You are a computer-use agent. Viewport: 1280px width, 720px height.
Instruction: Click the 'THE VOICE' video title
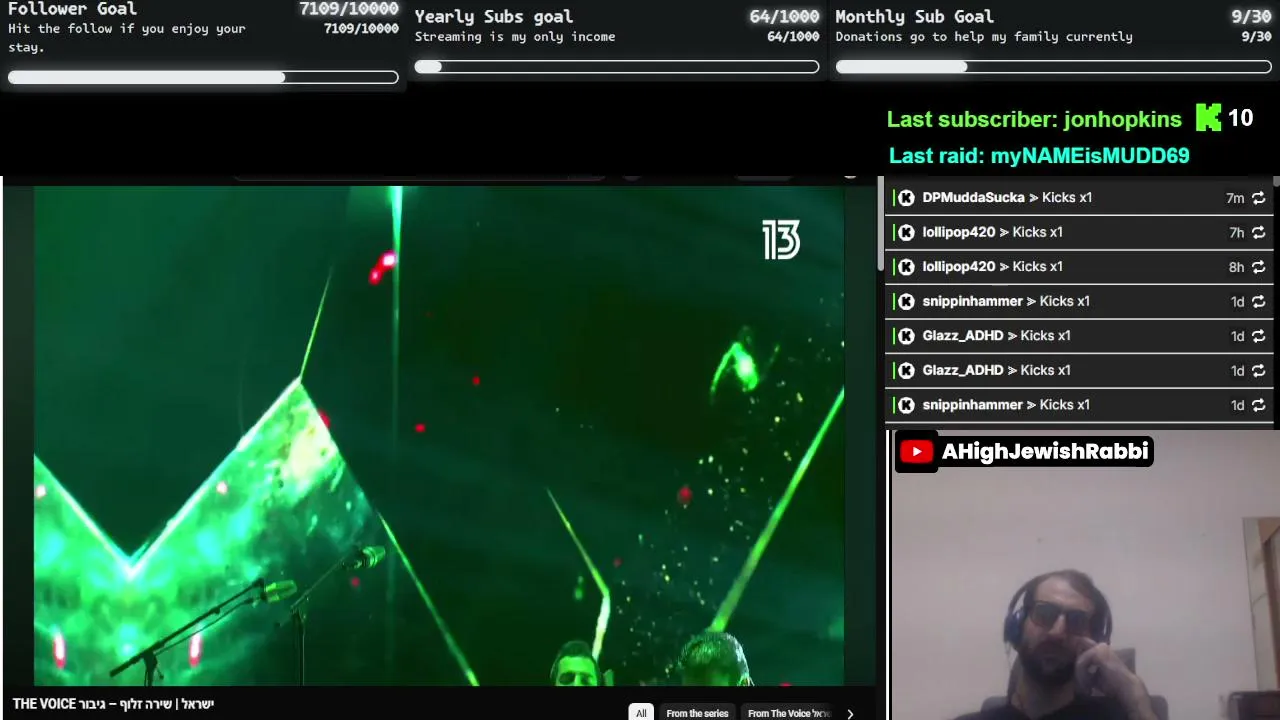coord(113,704)
